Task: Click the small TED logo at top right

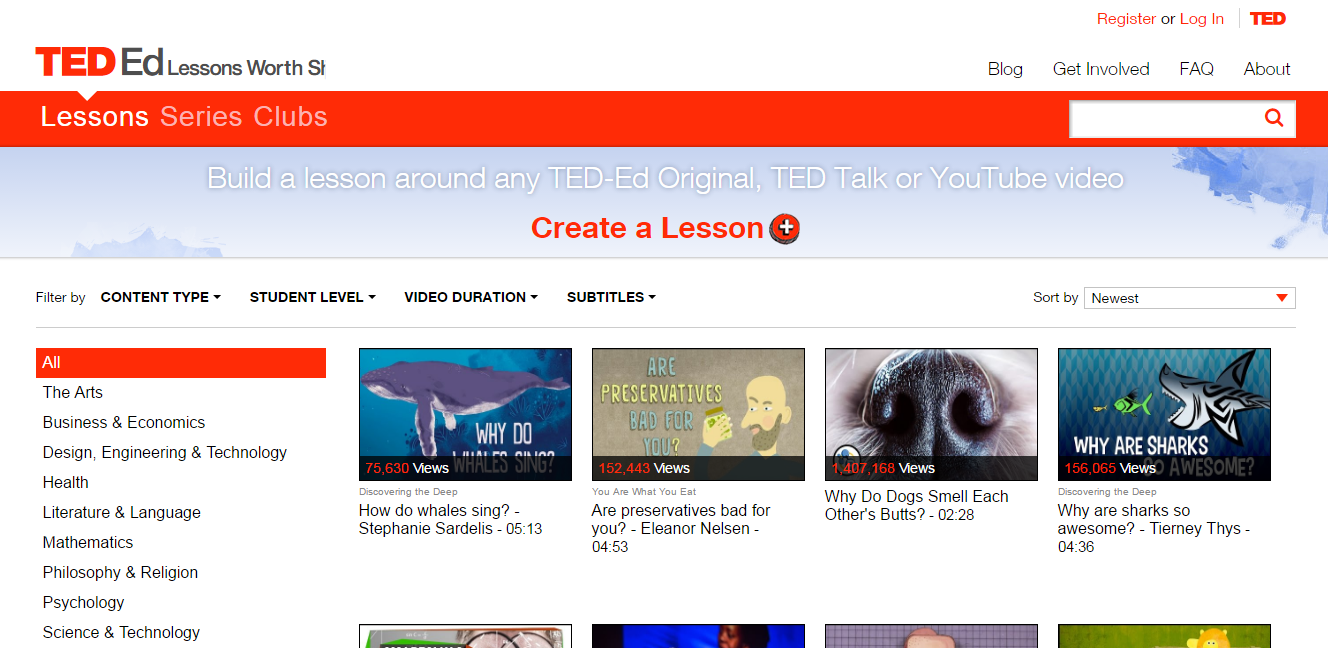Action: click(x=1267, y=19)
